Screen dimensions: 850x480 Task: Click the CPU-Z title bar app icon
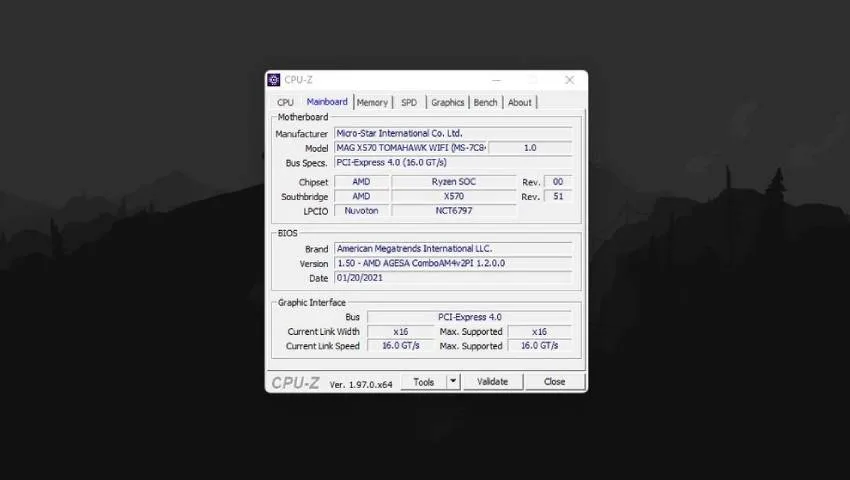[274, 80]
